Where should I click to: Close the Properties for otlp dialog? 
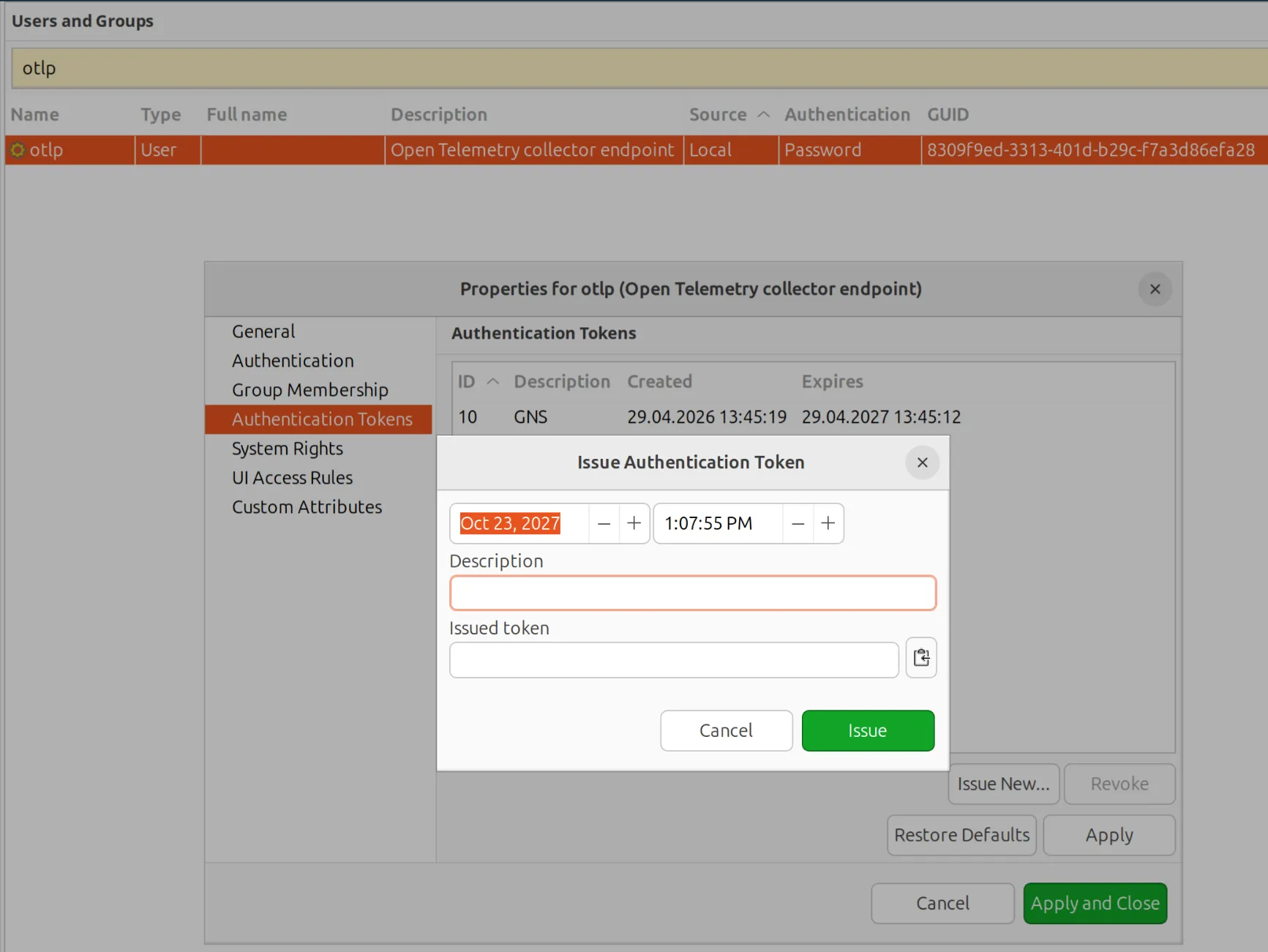1155,289
